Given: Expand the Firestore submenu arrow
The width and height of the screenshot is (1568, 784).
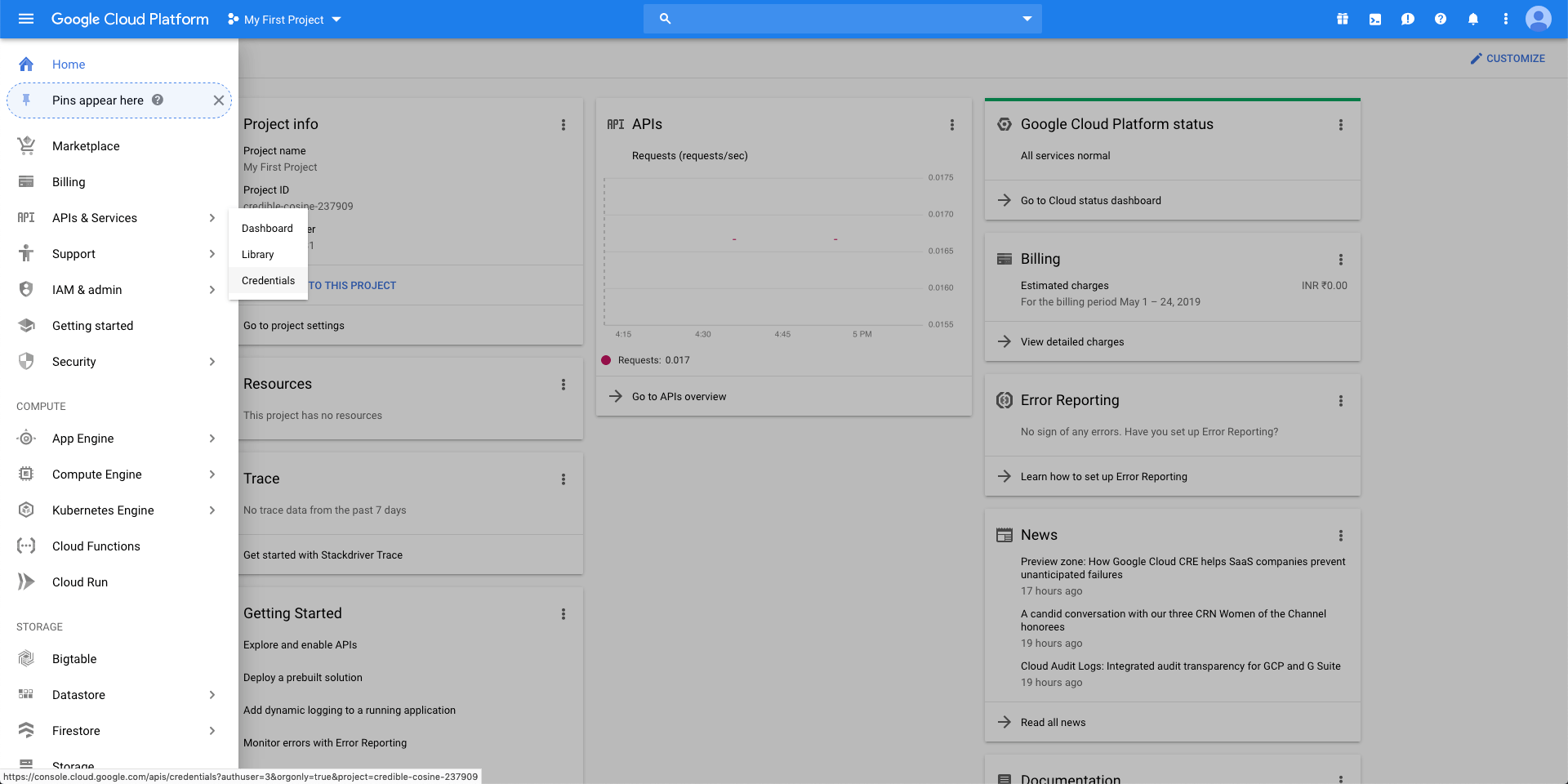Looking at the screenshot, I should point(212,731).
